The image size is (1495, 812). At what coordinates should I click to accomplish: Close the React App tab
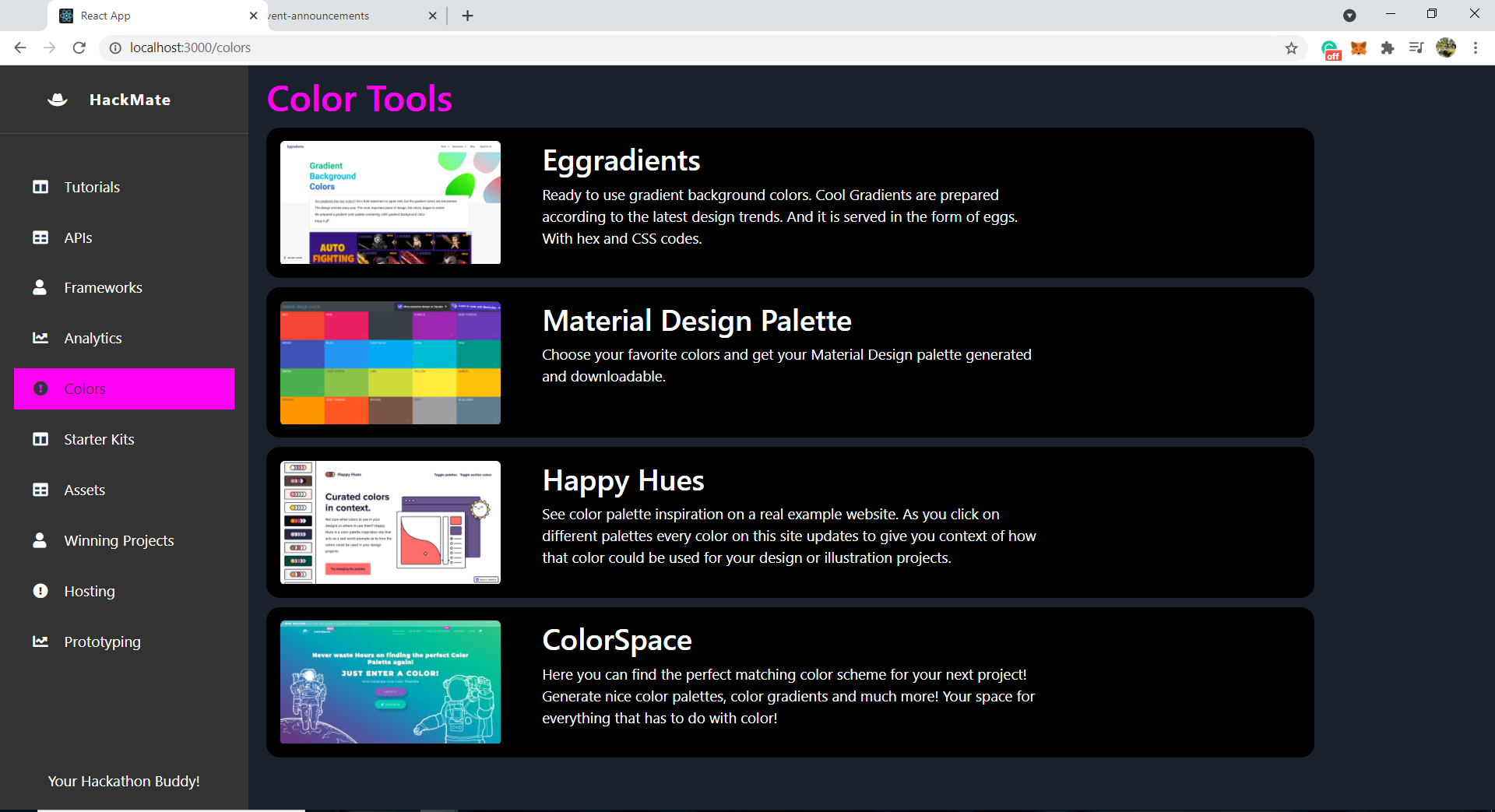[253, 16]
